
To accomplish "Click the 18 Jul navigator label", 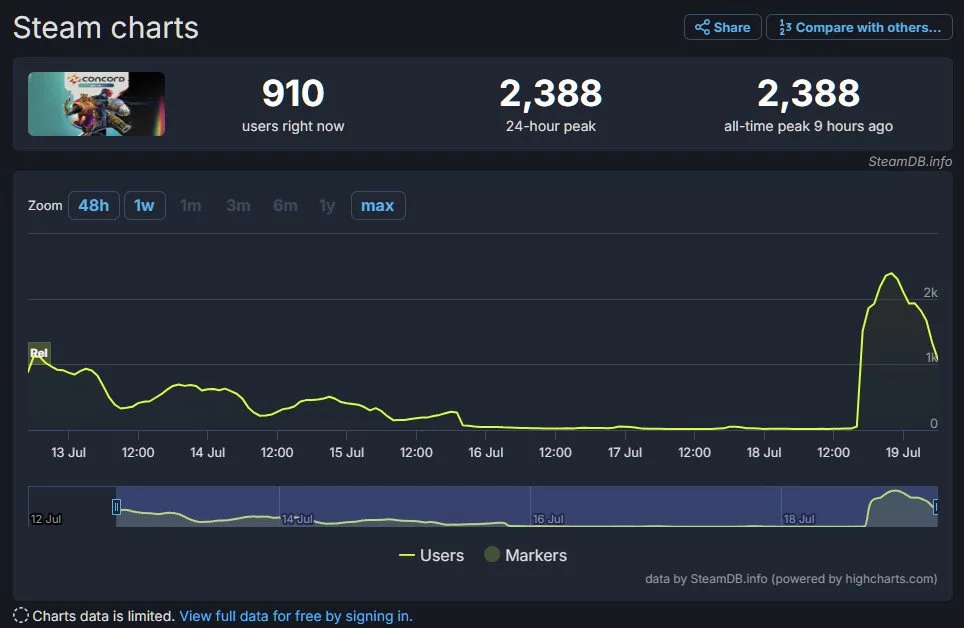I will tap(799, 519).
